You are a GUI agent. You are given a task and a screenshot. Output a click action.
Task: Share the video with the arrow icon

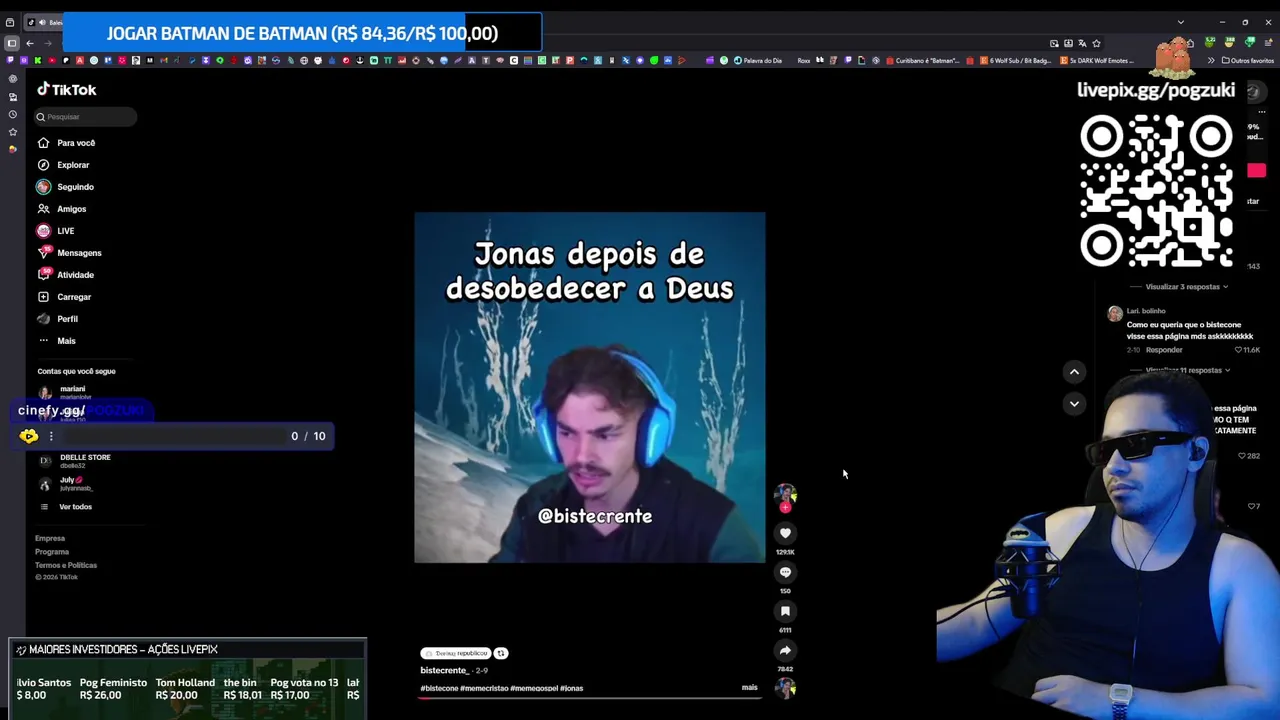tap(785, 650)
